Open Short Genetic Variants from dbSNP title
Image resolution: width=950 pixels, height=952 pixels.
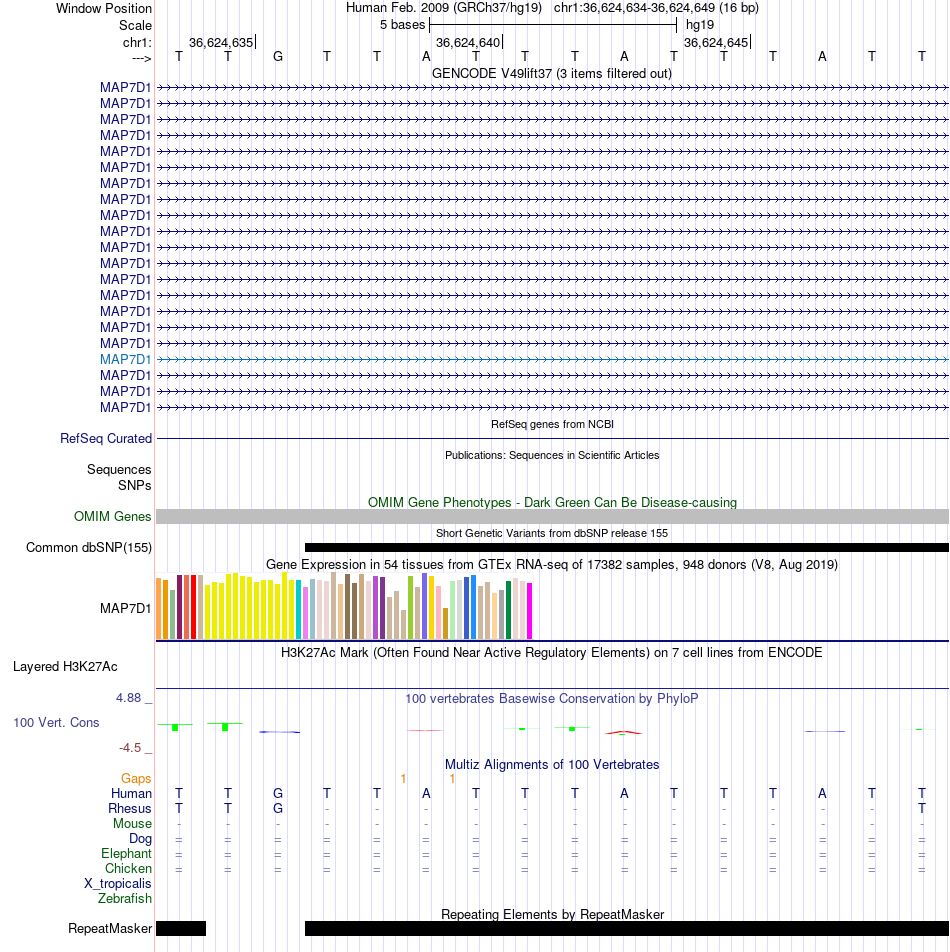tap(552, 533)
